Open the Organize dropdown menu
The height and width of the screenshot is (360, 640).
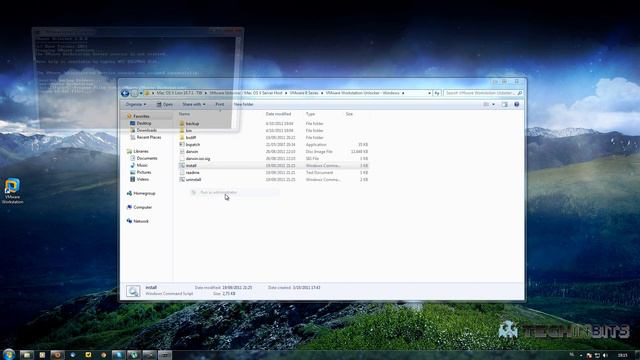pyautogui.click(x=136, y=104)
